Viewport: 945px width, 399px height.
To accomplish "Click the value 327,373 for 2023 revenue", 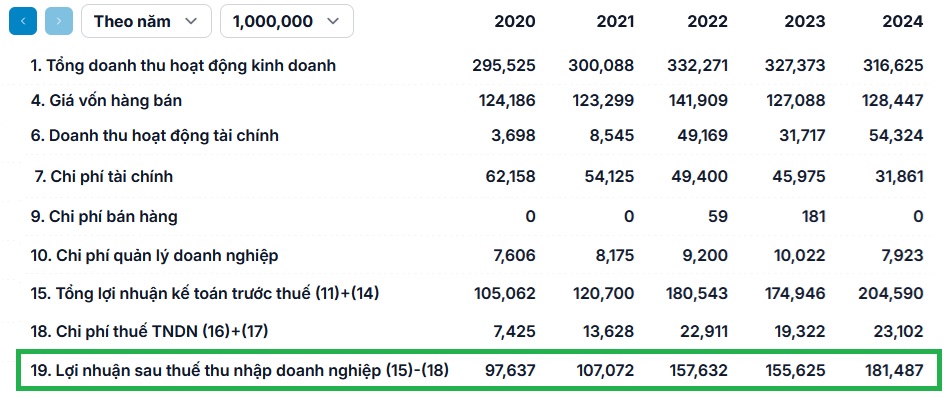I will (x=794, y=65).
